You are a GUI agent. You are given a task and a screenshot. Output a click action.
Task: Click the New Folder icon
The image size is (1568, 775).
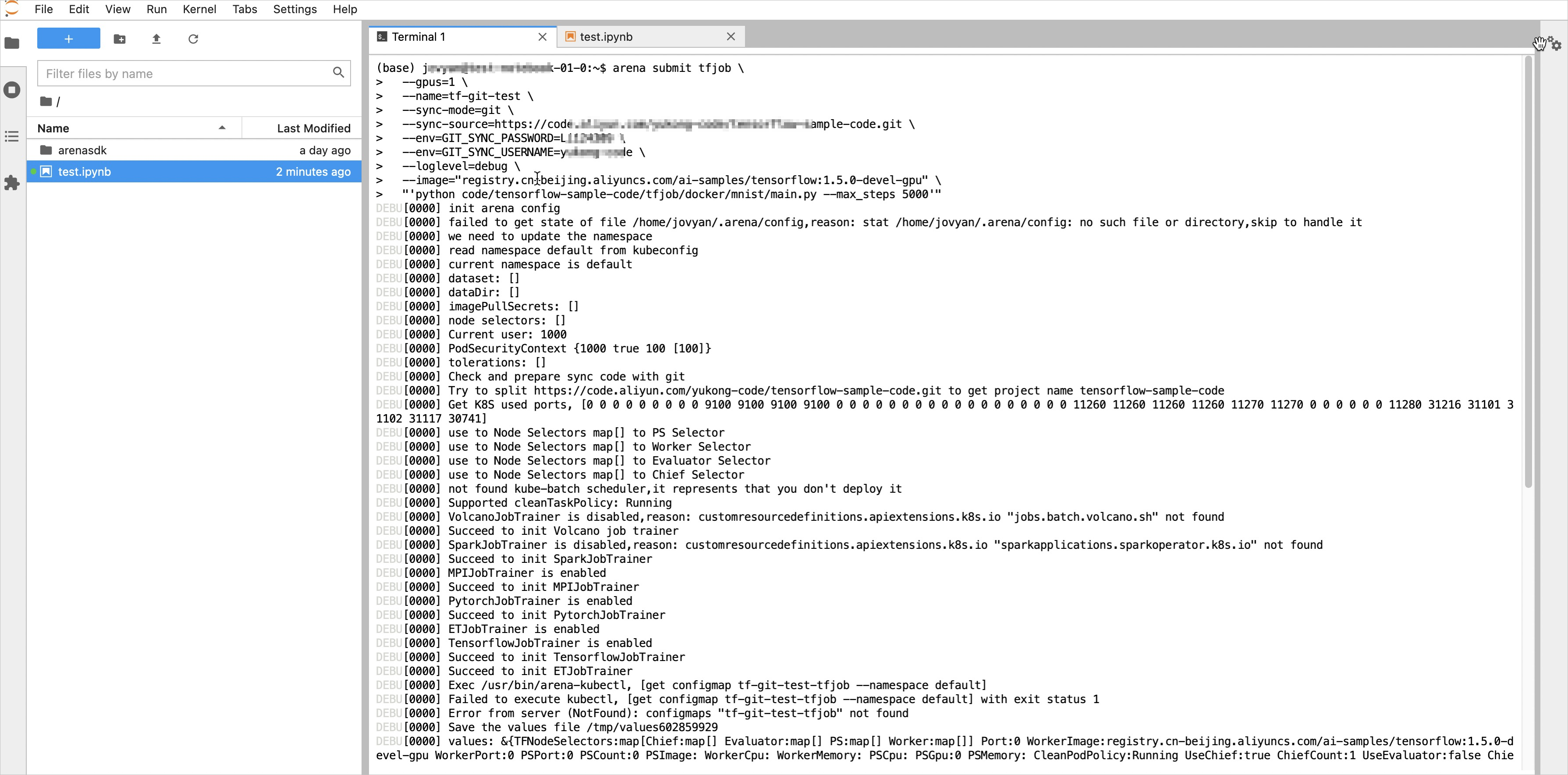[119, 39]
